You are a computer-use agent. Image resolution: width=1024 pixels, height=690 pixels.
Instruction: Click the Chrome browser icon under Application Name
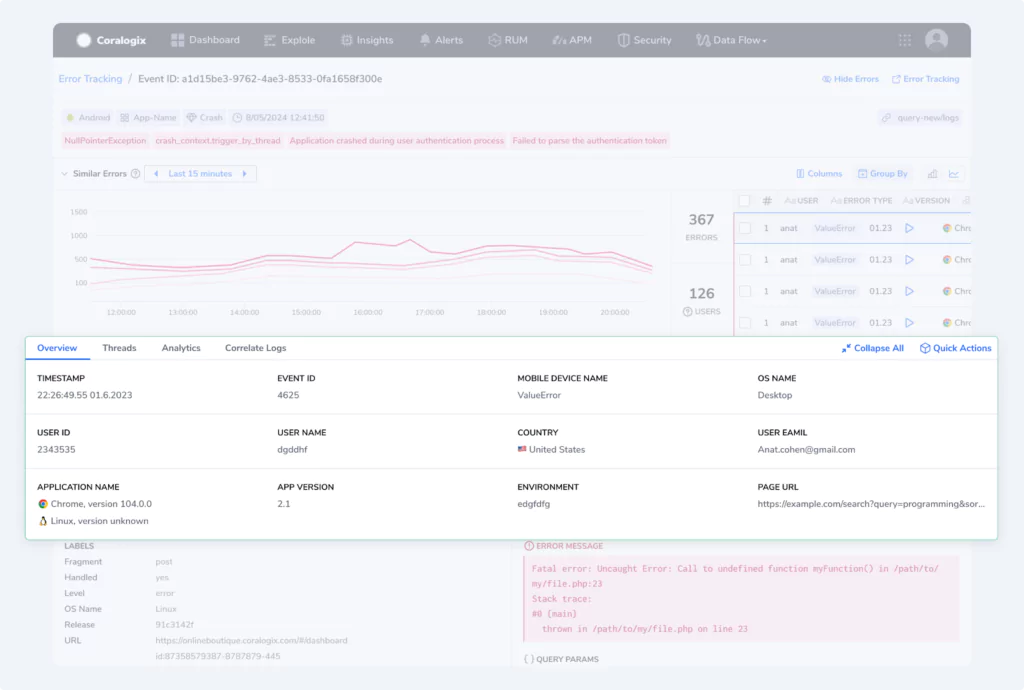43,504
